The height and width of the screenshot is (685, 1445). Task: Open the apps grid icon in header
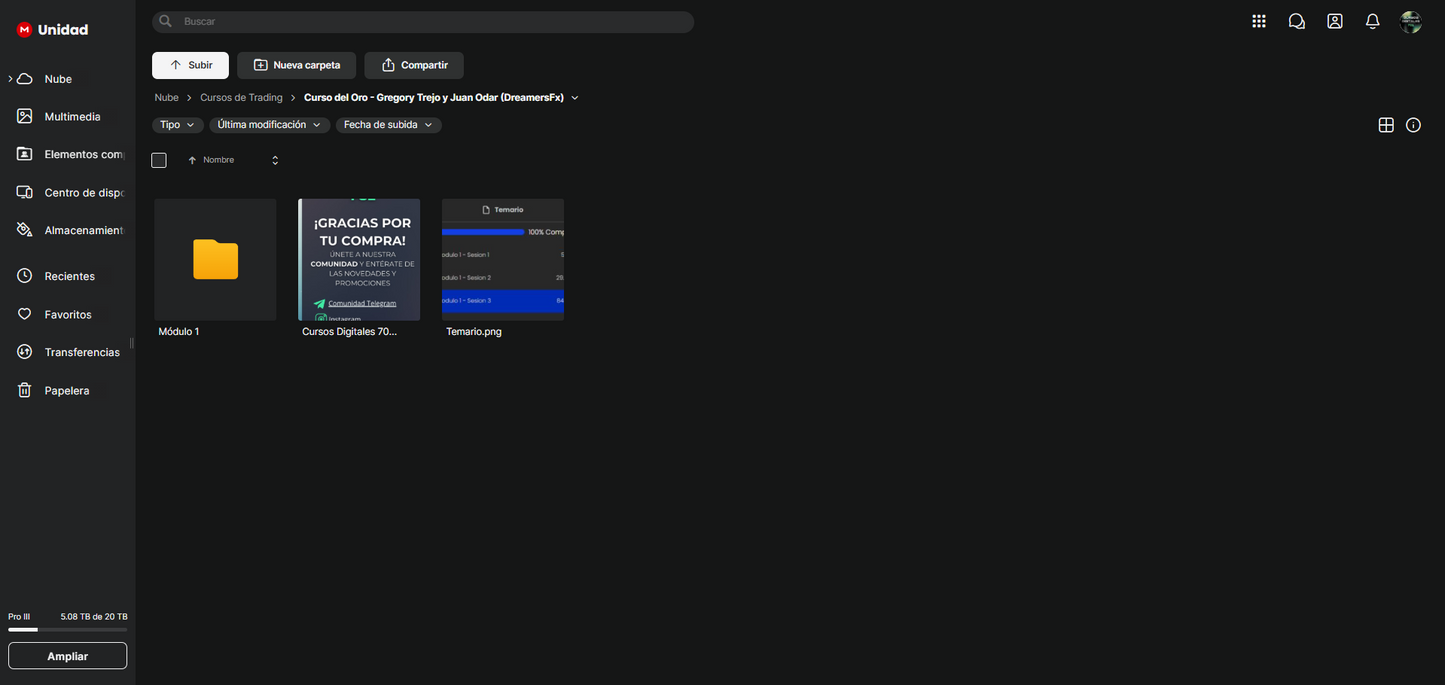click(x=1259, y=21)
